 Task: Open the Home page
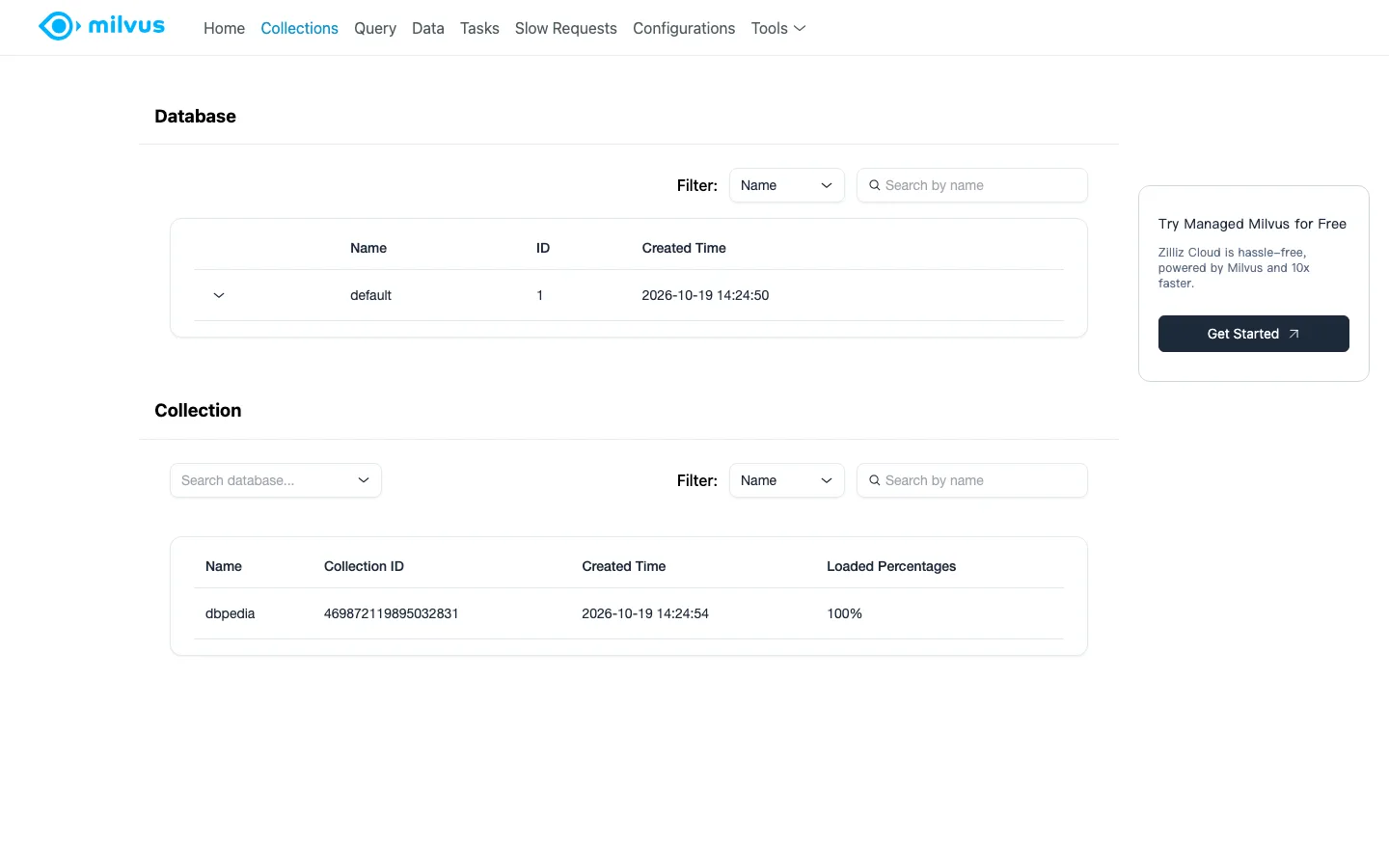(224, 28)
